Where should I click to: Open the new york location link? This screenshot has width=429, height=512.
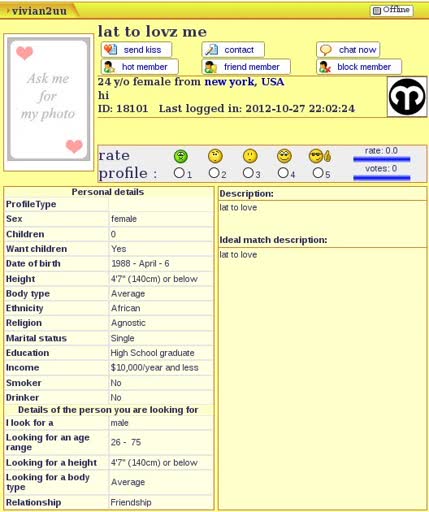click(229, 82)
